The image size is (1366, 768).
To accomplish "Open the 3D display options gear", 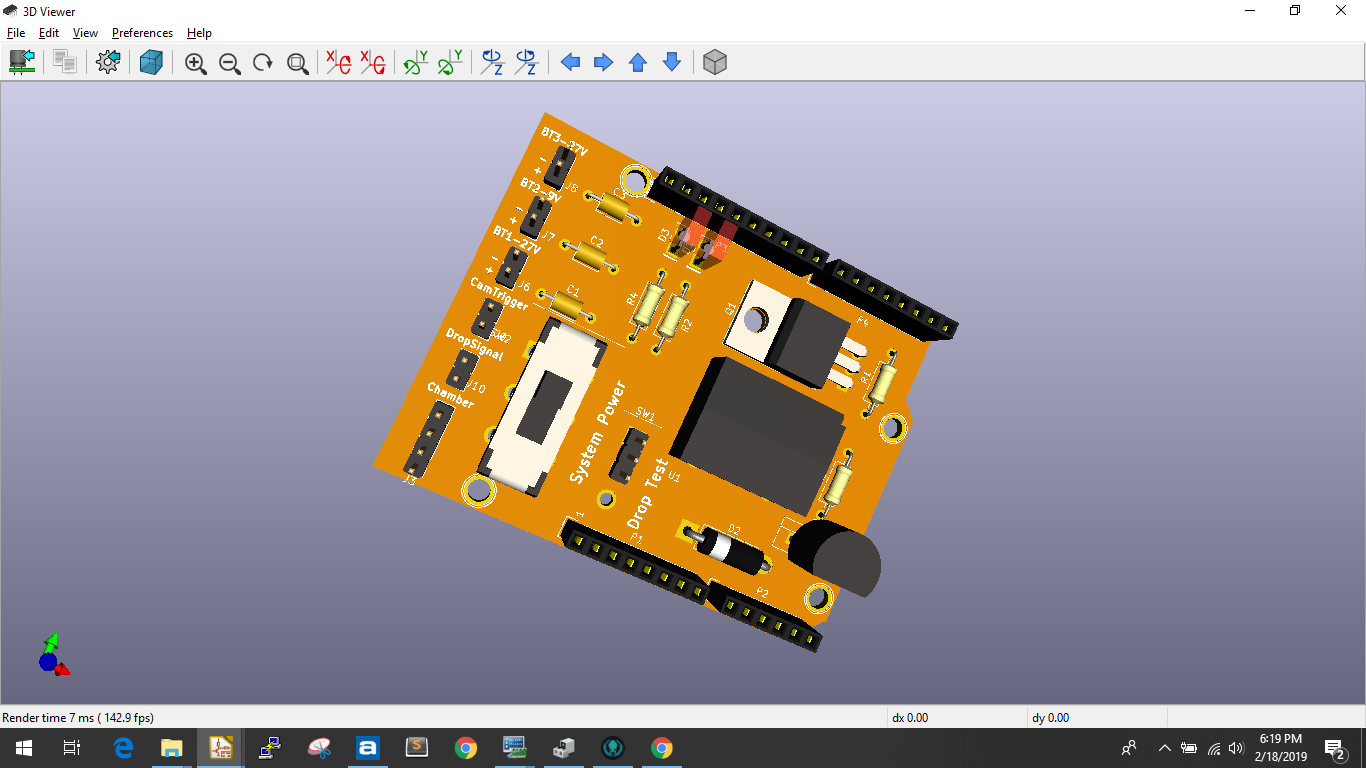I will point(108,62).
